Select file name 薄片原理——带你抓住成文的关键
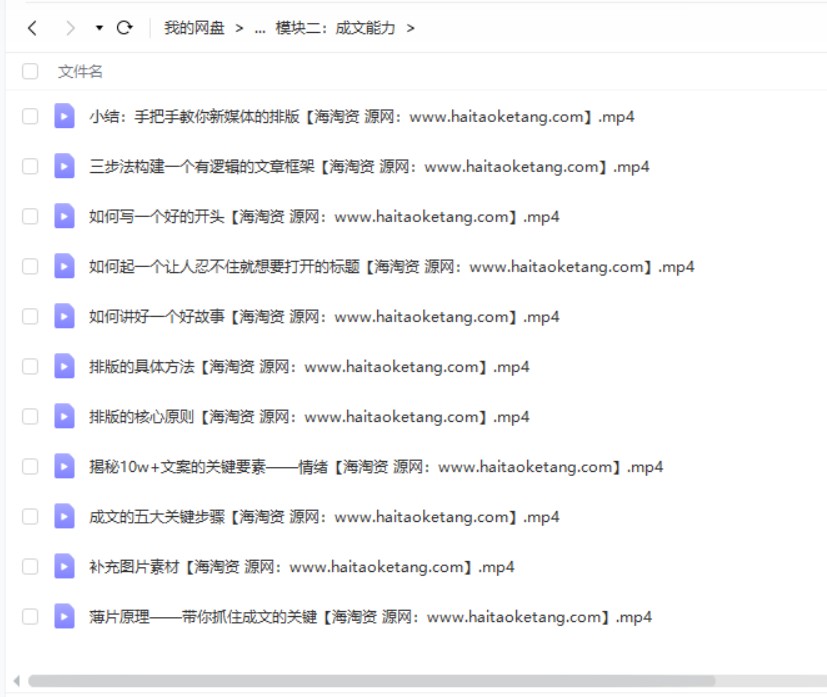Screen dimensions: 827x697 pos(370,617)
